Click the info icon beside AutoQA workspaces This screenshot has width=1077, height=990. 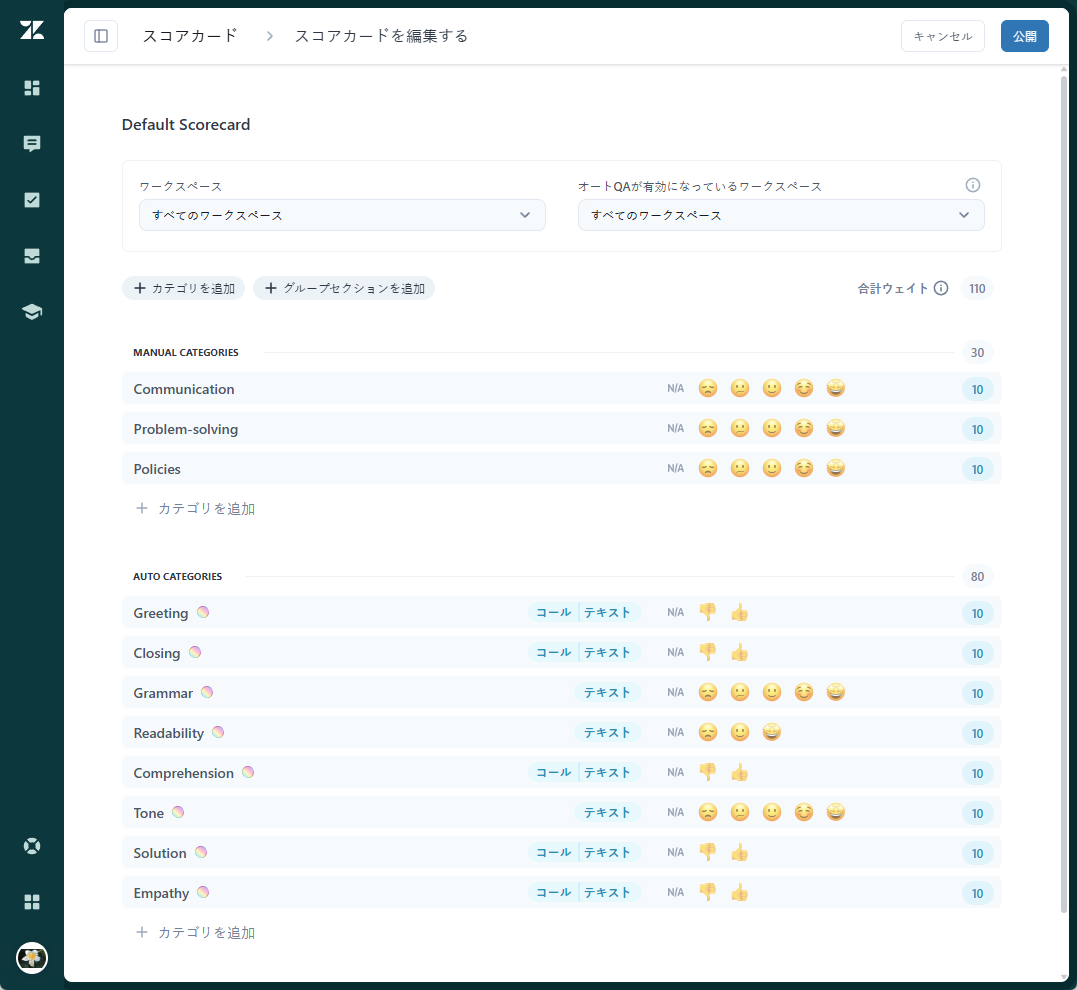point(973,185)
